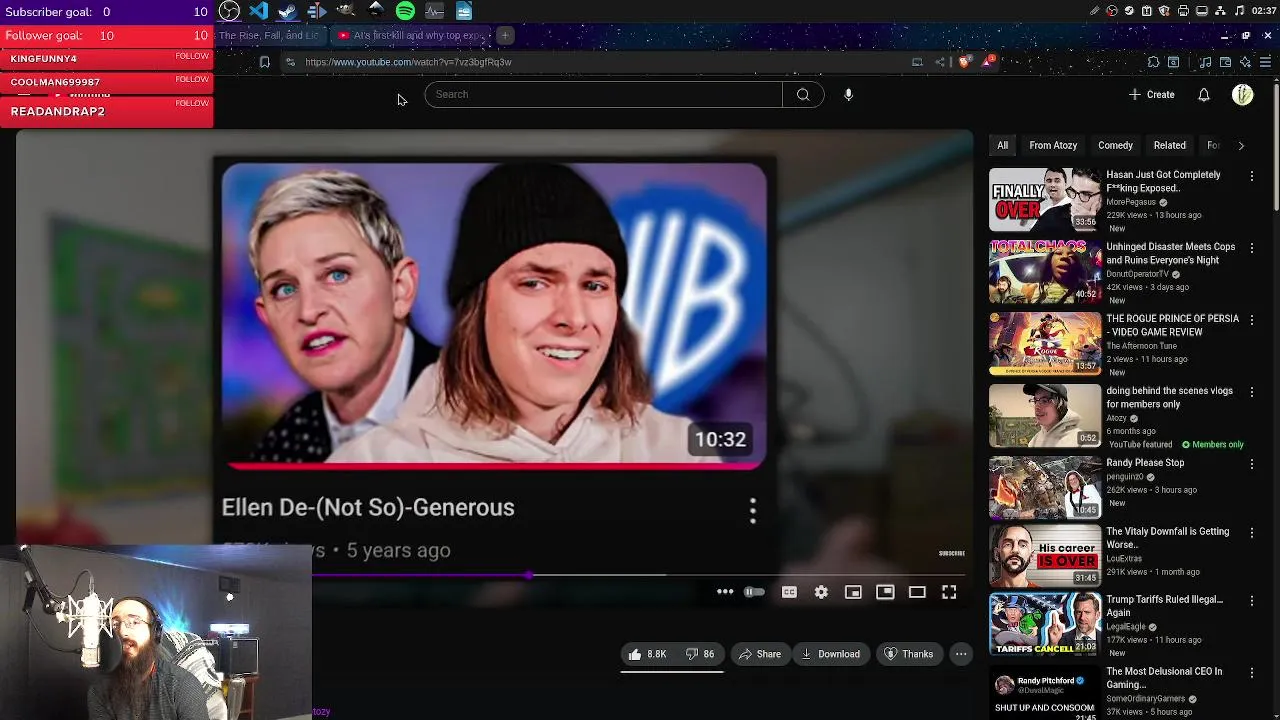Click the bookmark icon beside the address bar

264,62
